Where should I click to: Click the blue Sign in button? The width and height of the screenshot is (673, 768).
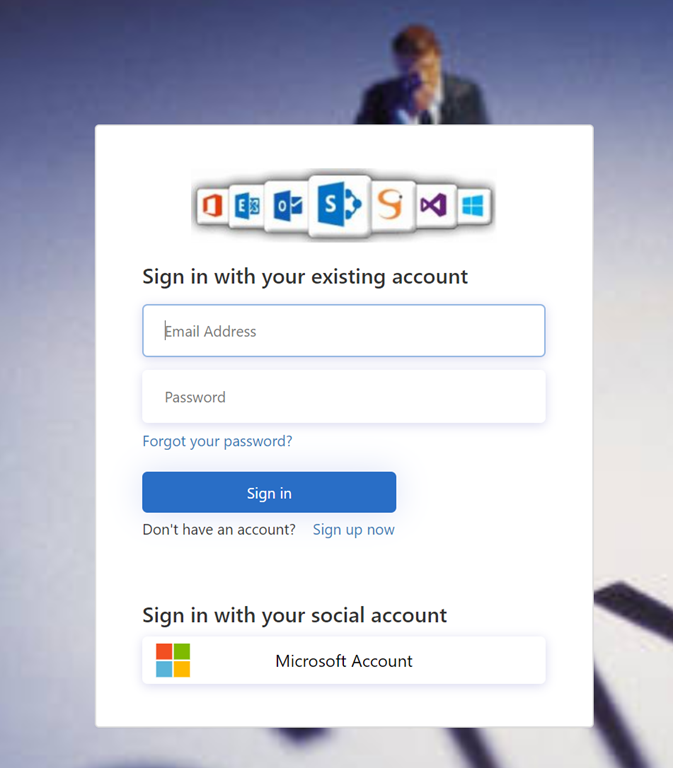[x=269, y=492]
